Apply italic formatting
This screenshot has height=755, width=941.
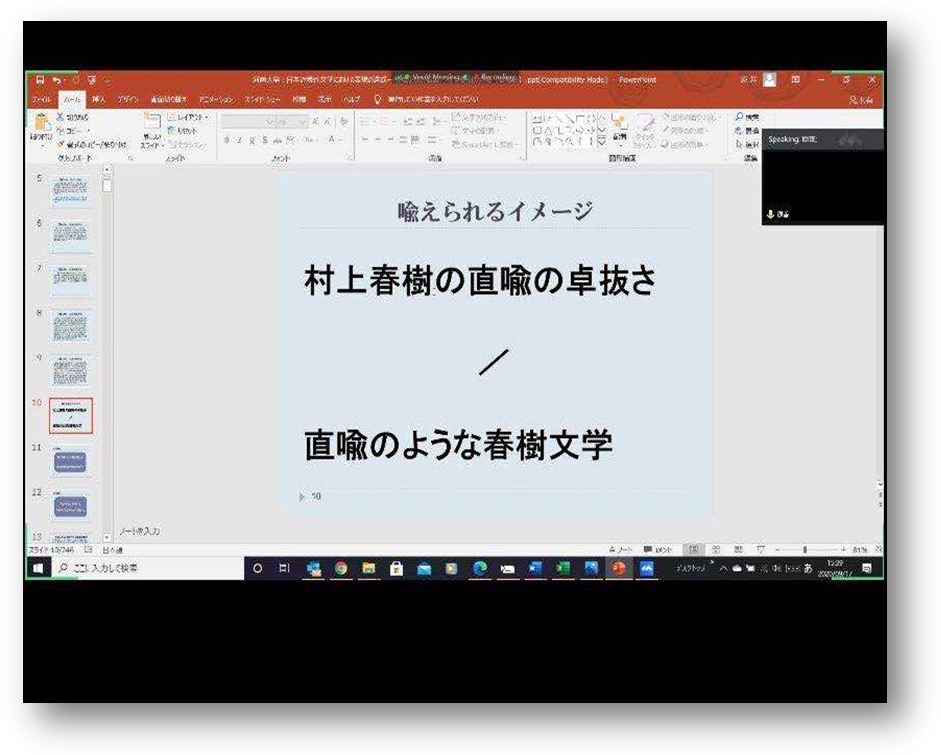[x=239, y=140]
